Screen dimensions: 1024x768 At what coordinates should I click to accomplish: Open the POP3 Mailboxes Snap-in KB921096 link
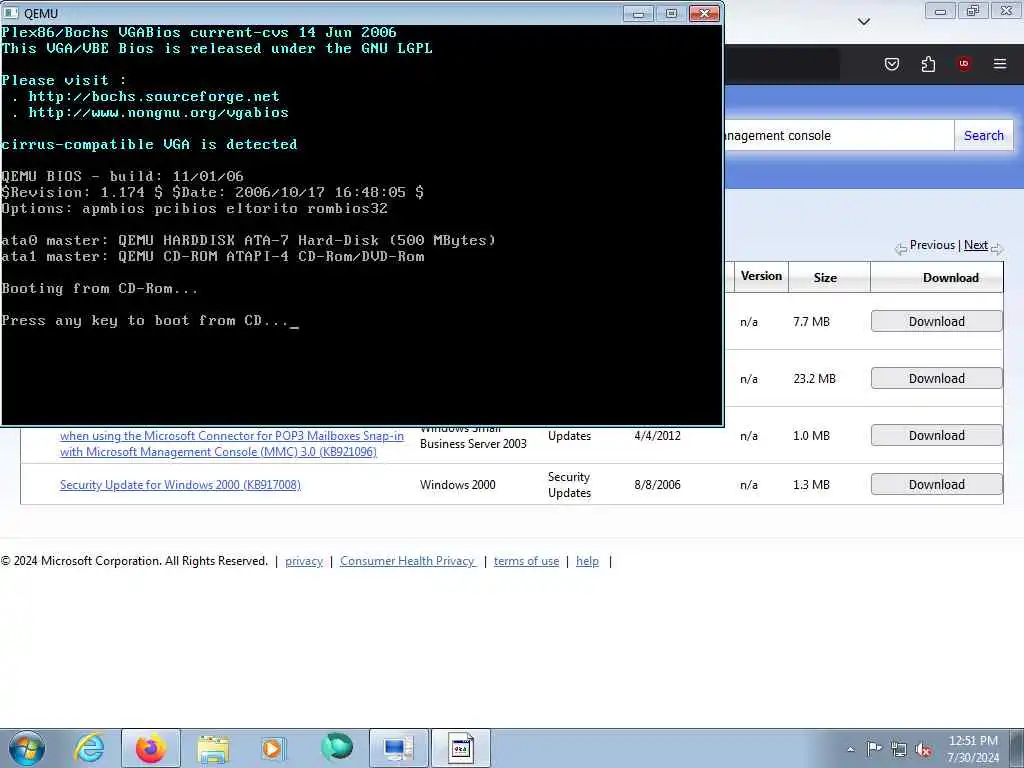232,443
